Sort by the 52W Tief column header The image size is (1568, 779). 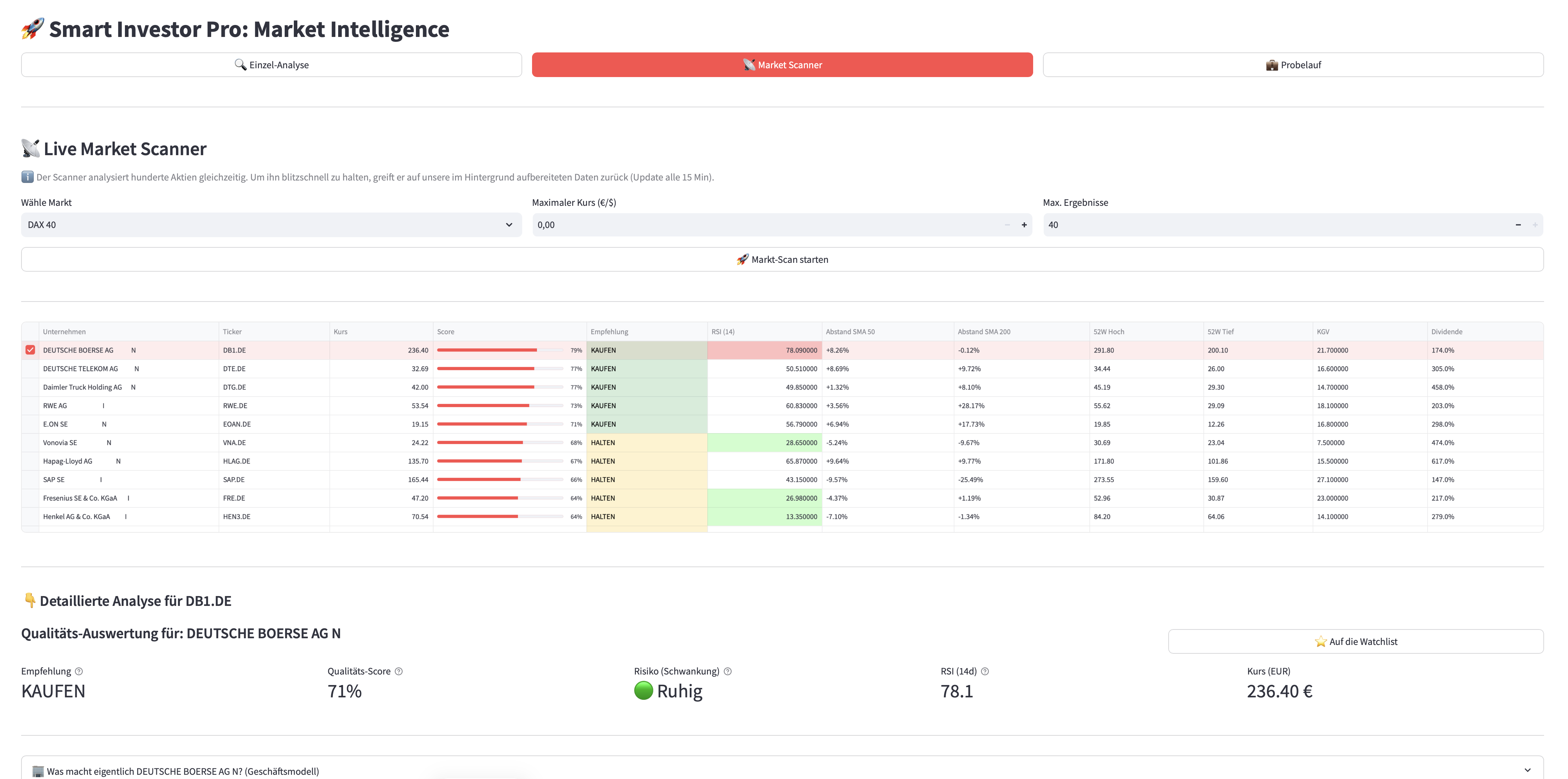click(1258, 332)
